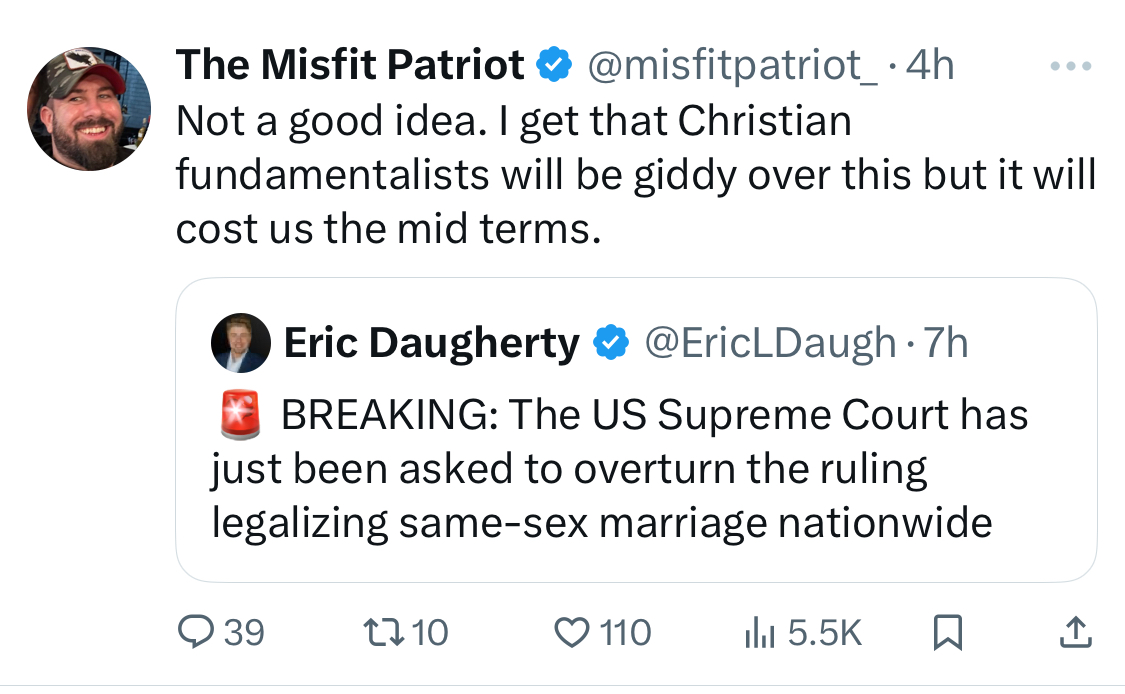This screenshot has height=694, width=1125.
Task: Open the quoted BREAKING Supreme Court tweet
Action: (x=636, y=430)
